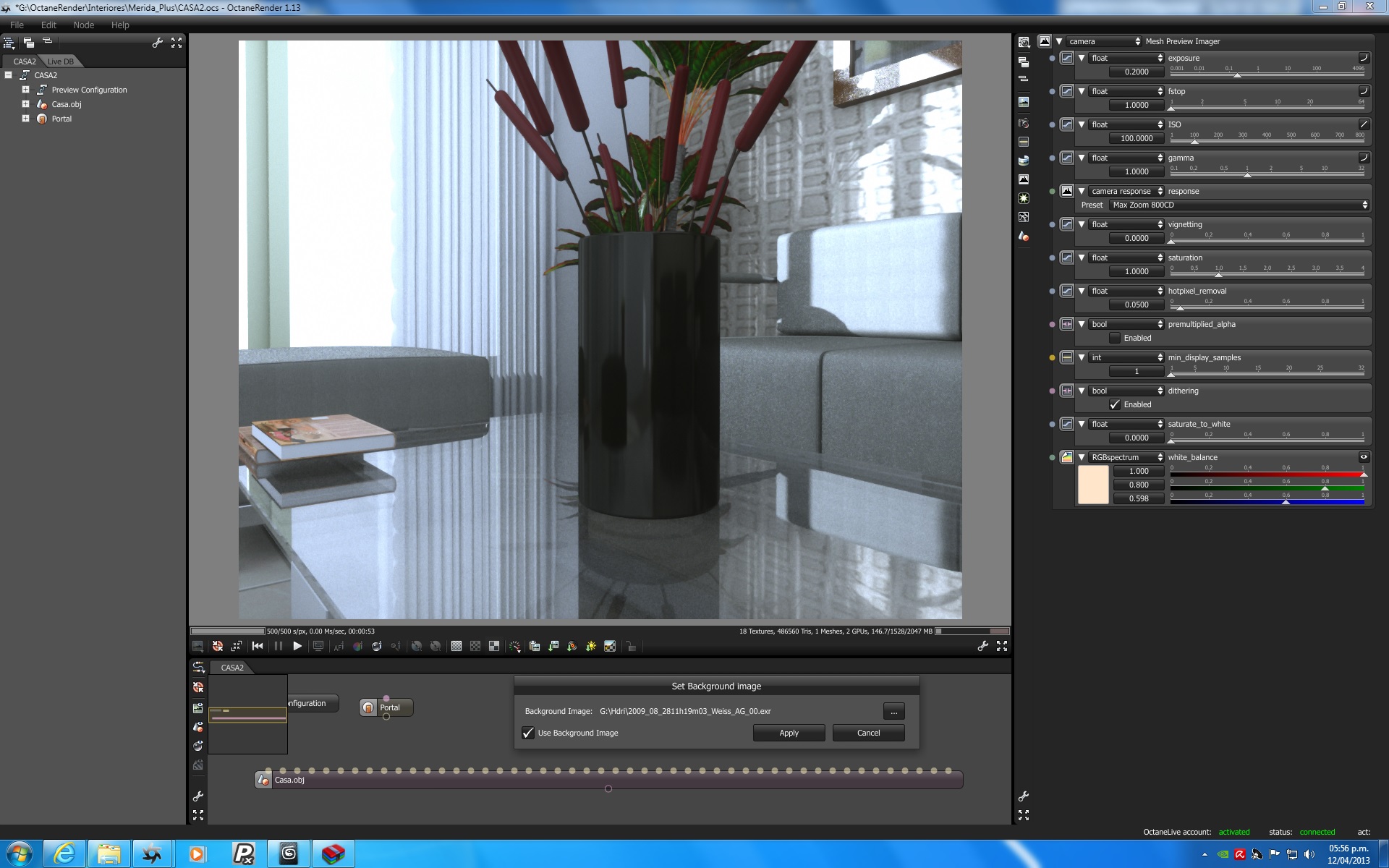The width and height of the screenshot is (1389, 868).
Task: Expand the Casa.obj tree node
Action: [25, 104]
